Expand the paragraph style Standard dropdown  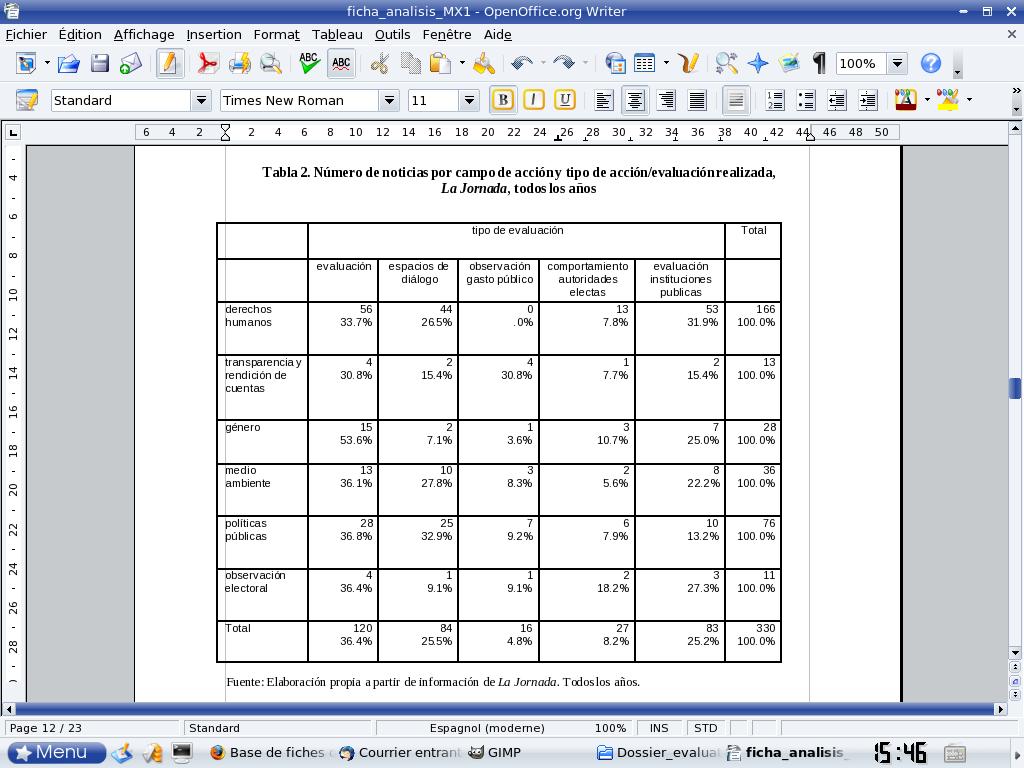[201, 100]
